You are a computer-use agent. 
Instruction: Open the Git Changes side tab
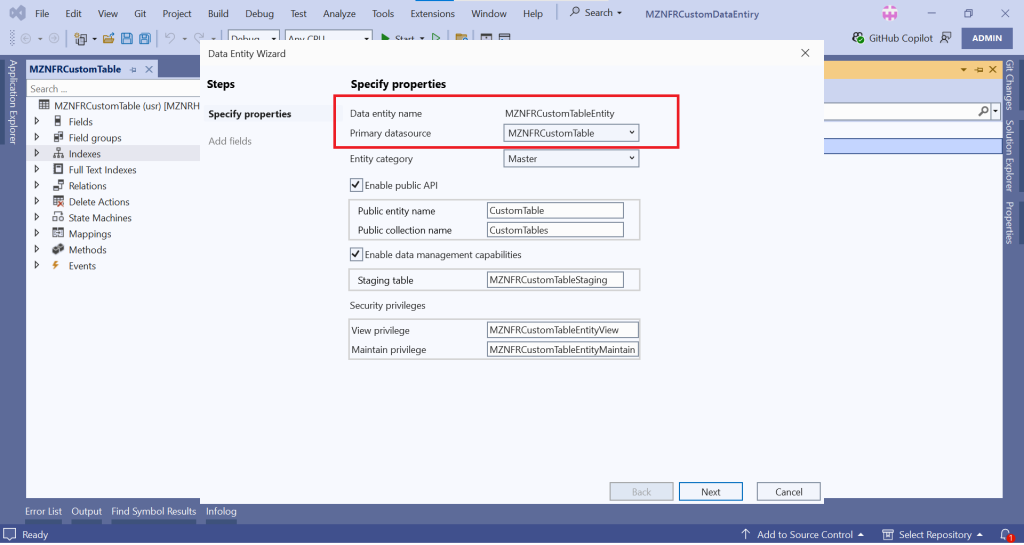pyautogui.click(x=1010, y=85)
